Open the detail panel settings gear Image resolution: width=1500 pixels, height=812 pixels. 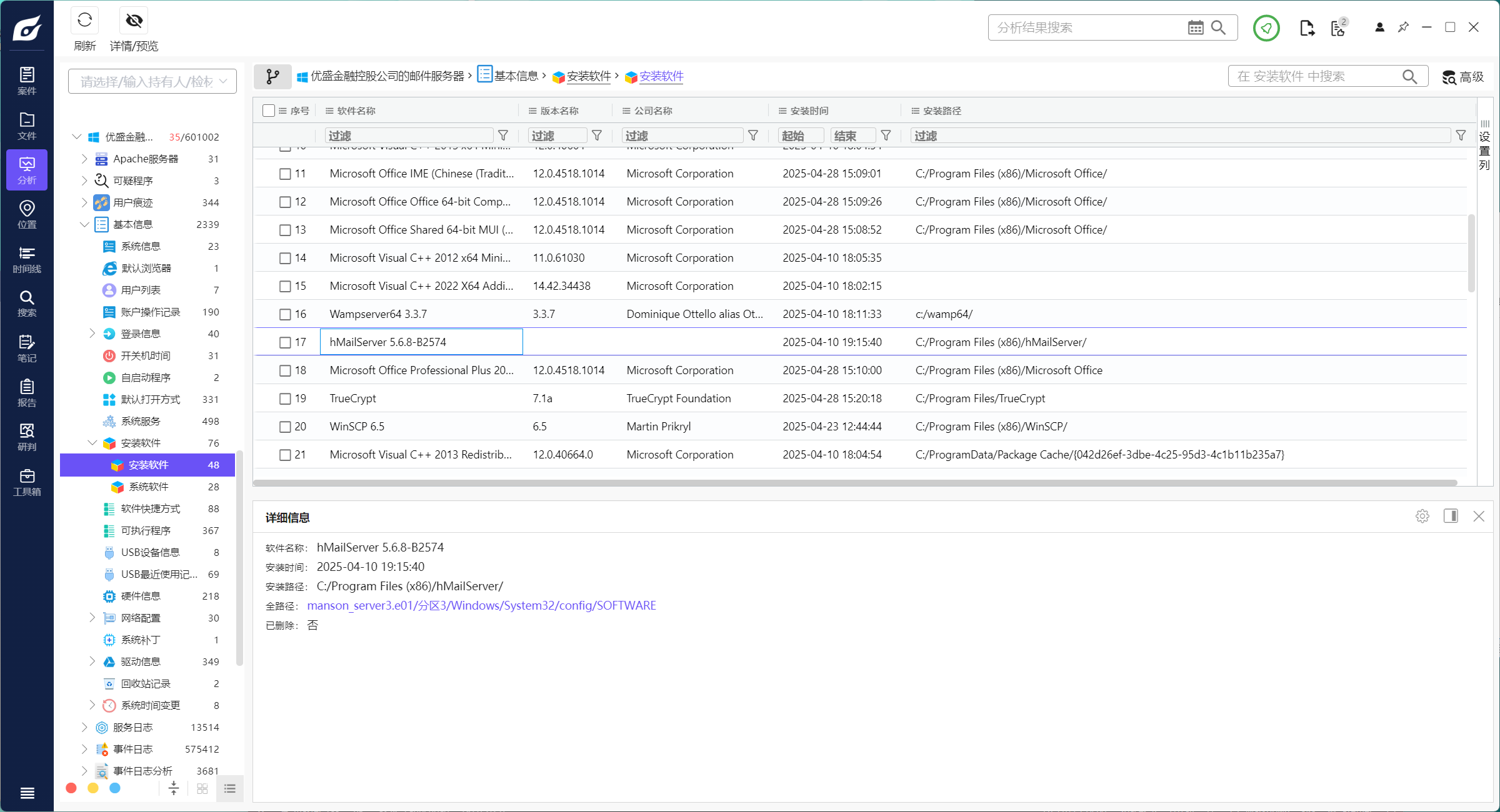click(x=1422, y=516)
